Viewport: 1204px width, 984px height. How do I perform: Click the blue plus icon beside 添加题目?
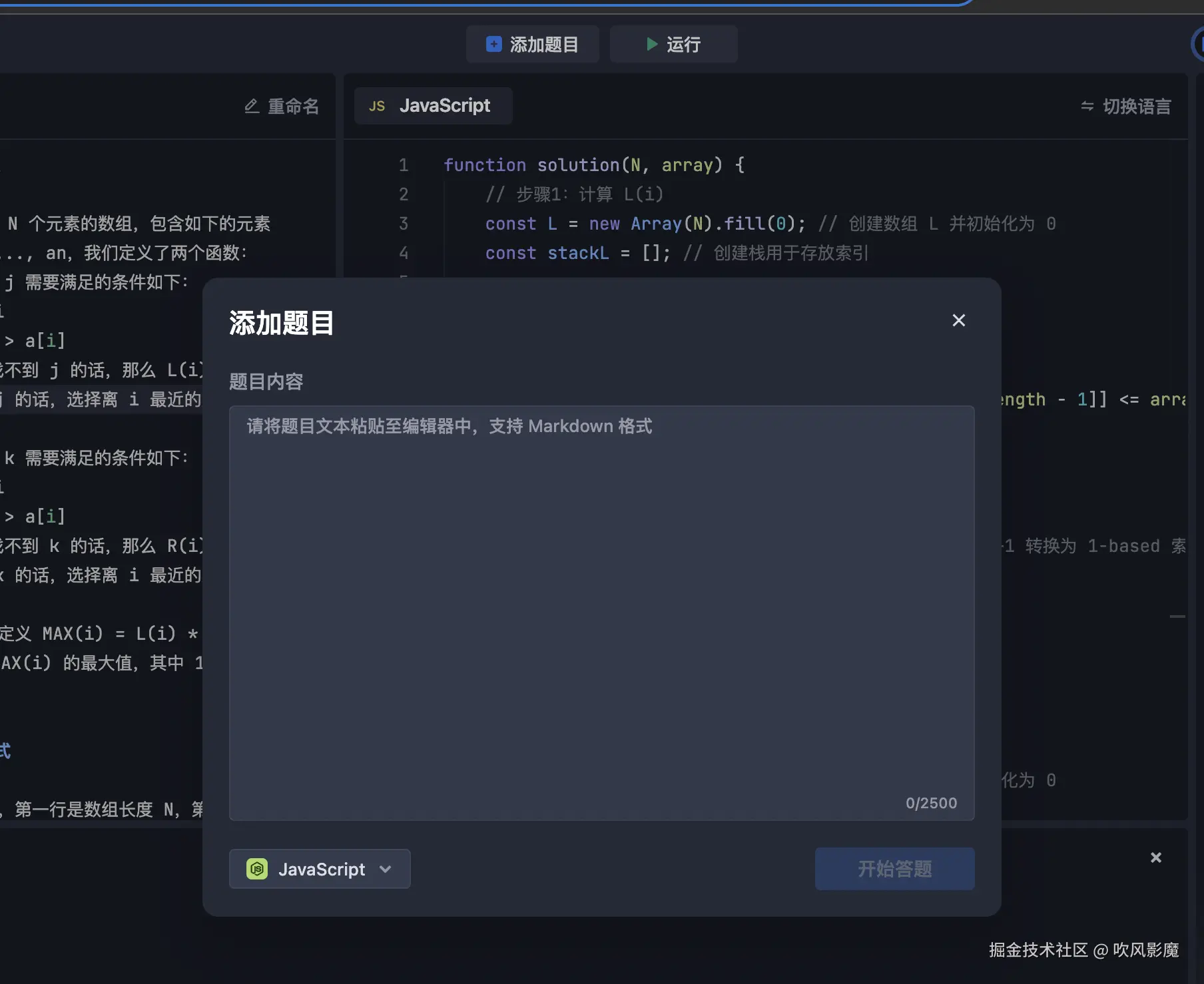coord(493,45)
